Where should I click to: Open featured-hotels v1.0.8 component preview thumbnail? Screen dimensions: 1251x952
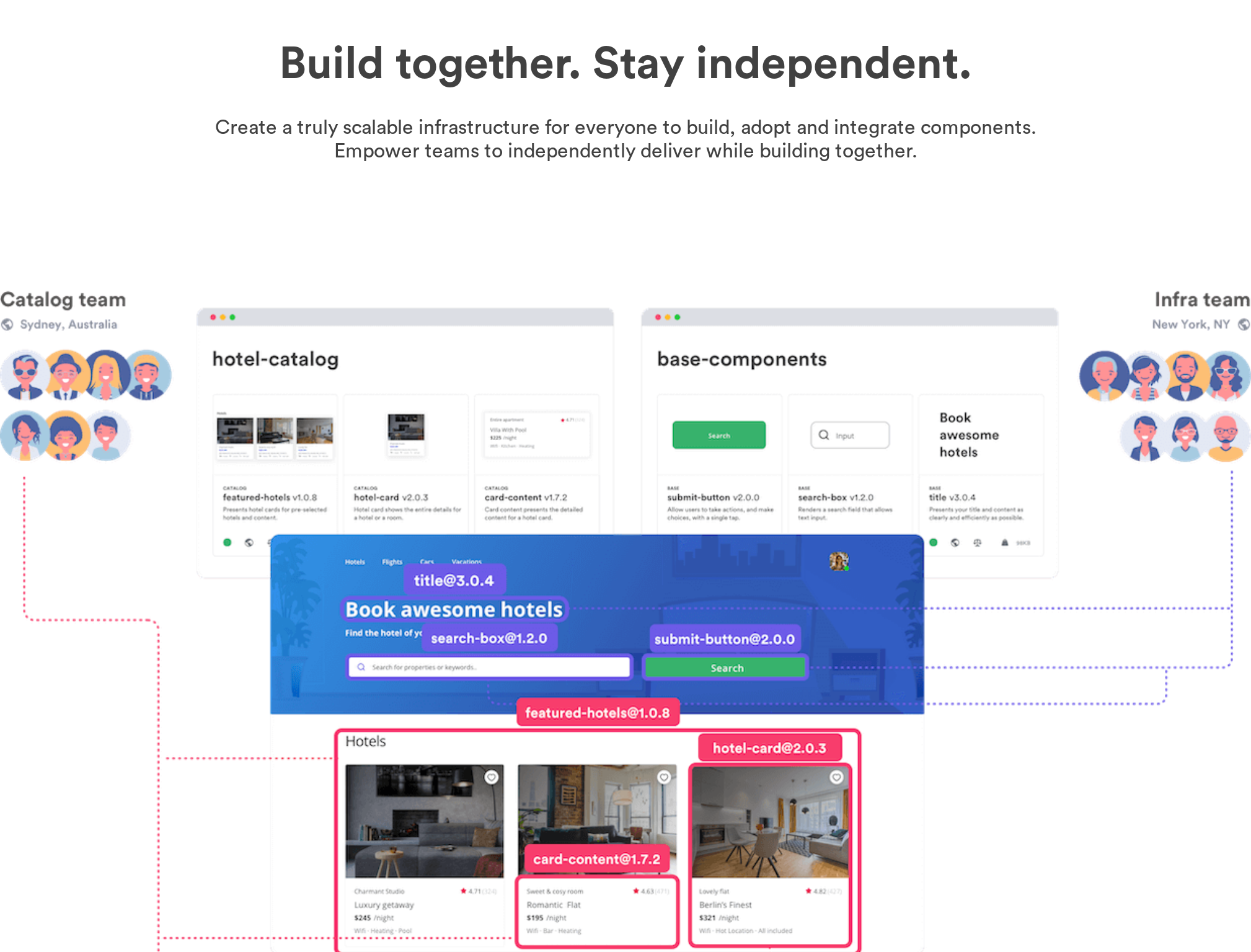pyautogui.click(x=275, y=436)
